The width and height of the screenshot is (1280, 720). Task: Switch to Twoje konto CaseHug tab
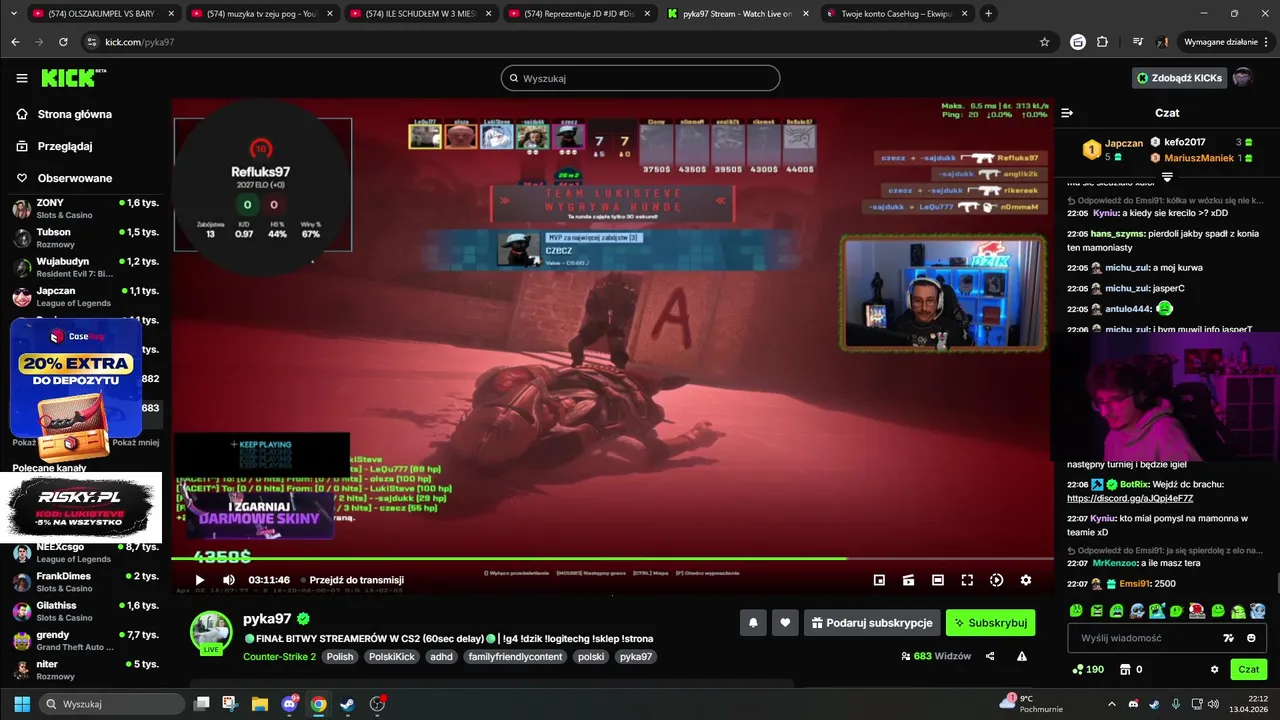click(x=897, y=14)
